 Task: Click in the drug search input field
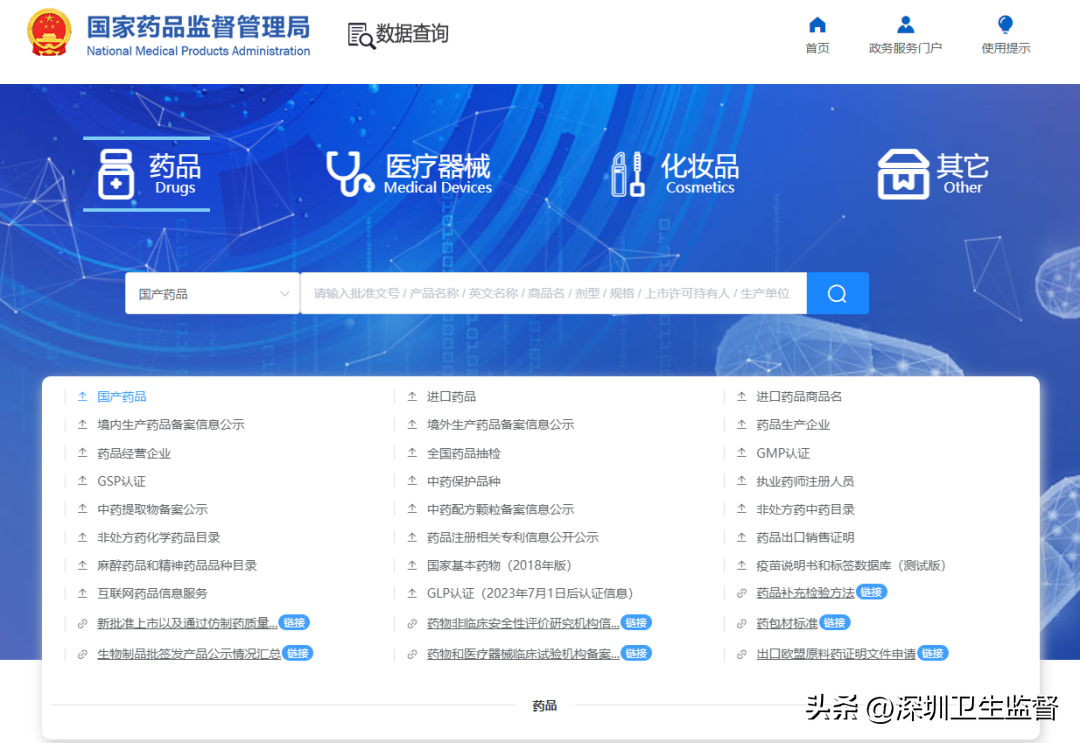tap(552, 294)
